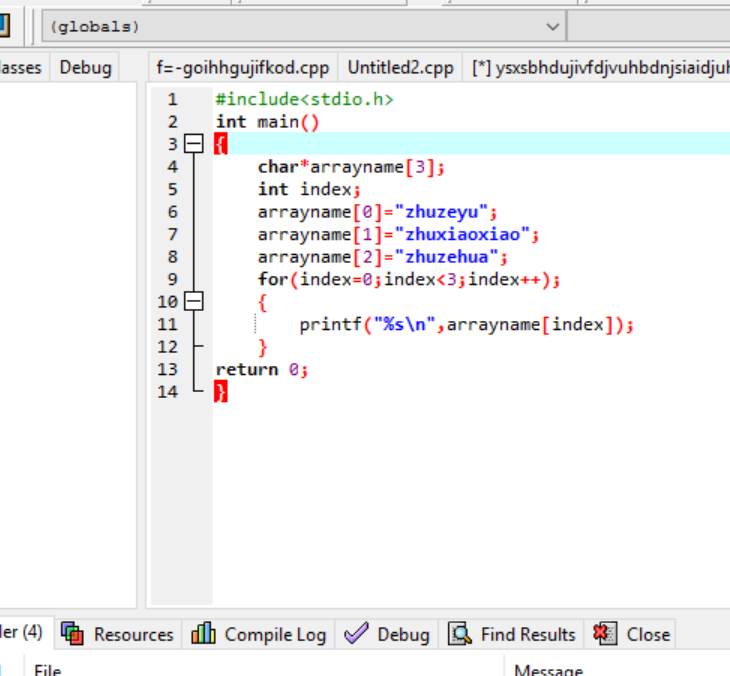Screen dimensions: 730x676
Task: Open the Find Results tab
Action: 512,634
